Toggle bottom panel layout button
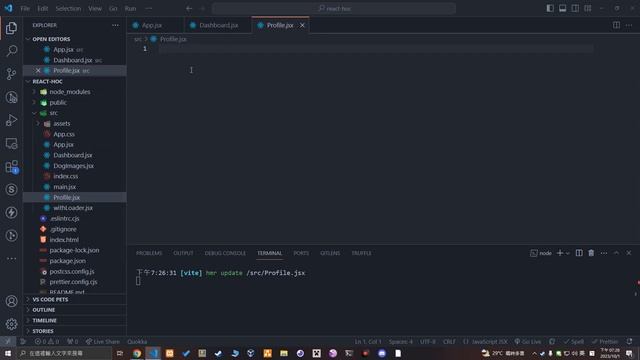 (562, 8)
